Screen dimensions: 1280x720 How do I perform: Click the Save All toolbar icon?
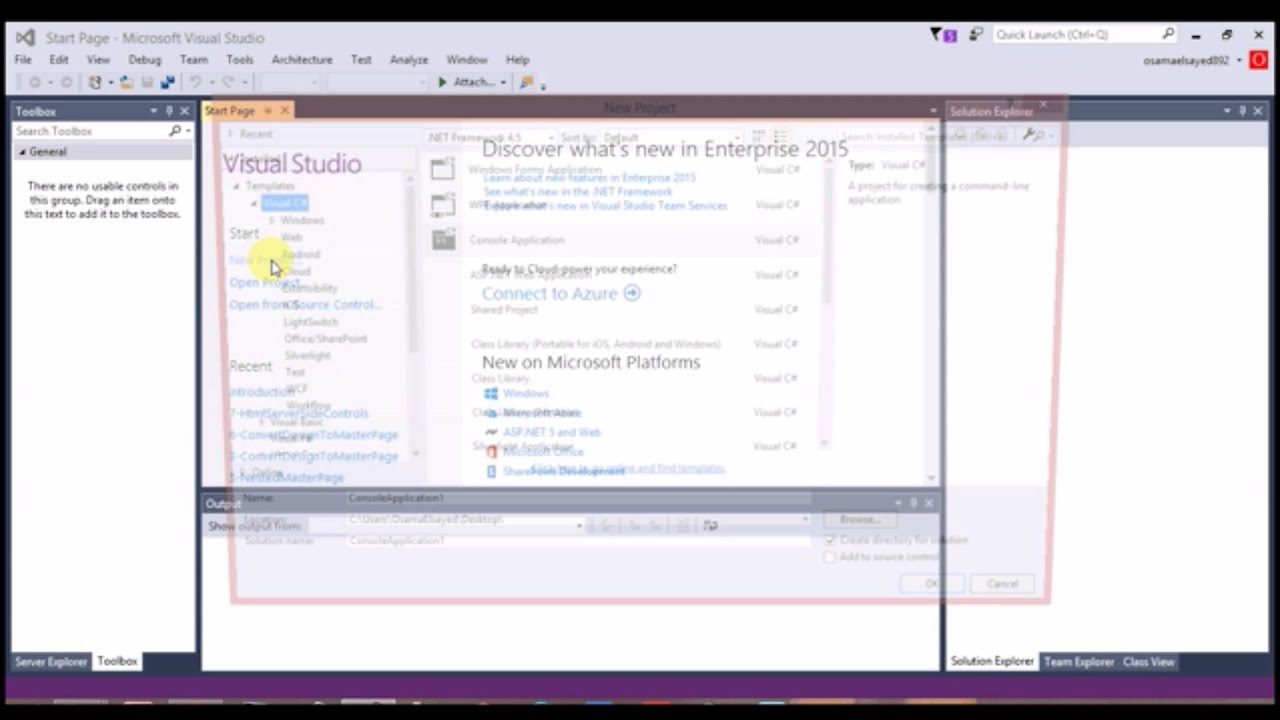pyautogui.click(x=167, y=82)
